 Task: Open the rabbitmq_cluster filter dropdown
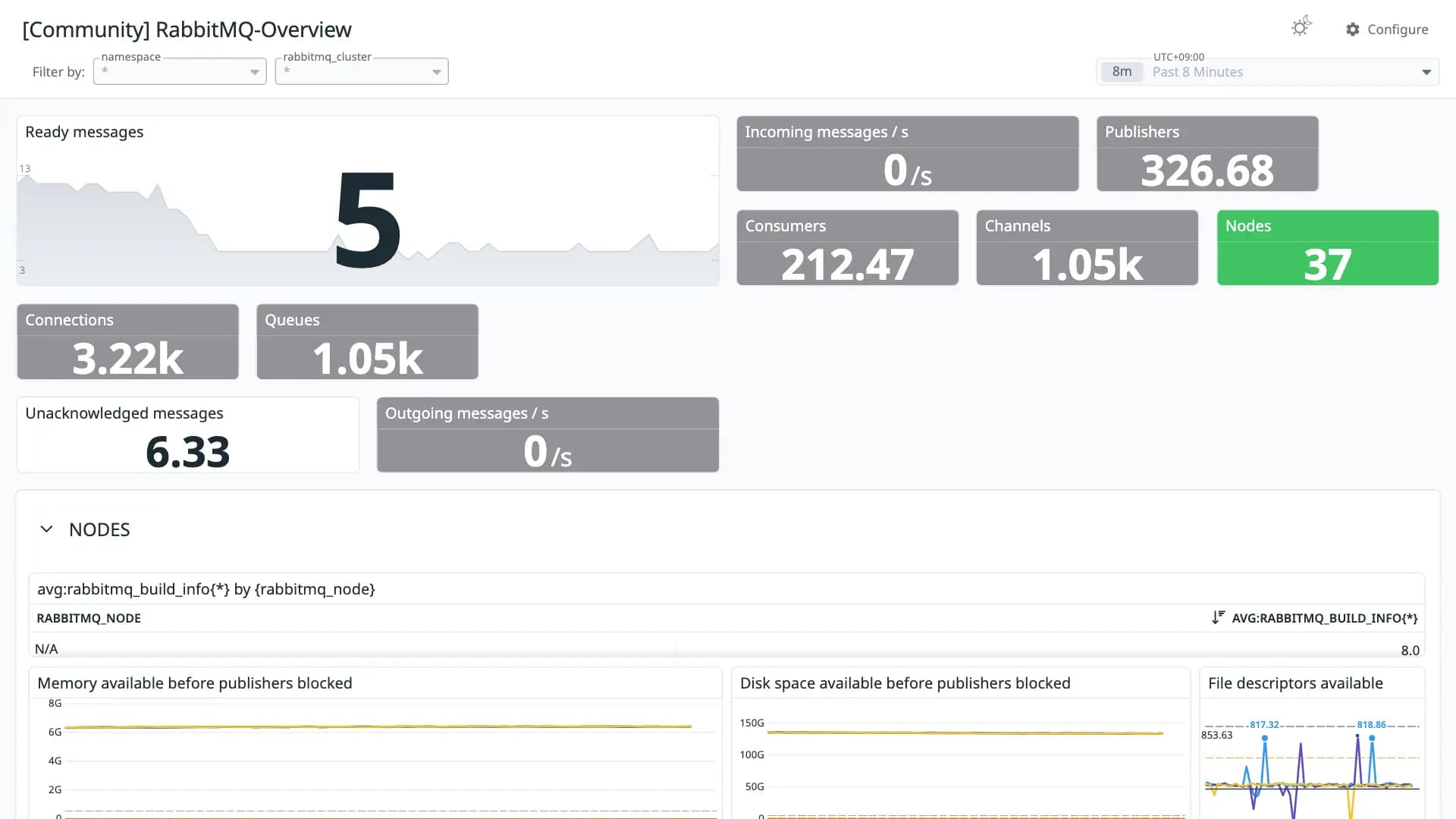tap(362, 71)
